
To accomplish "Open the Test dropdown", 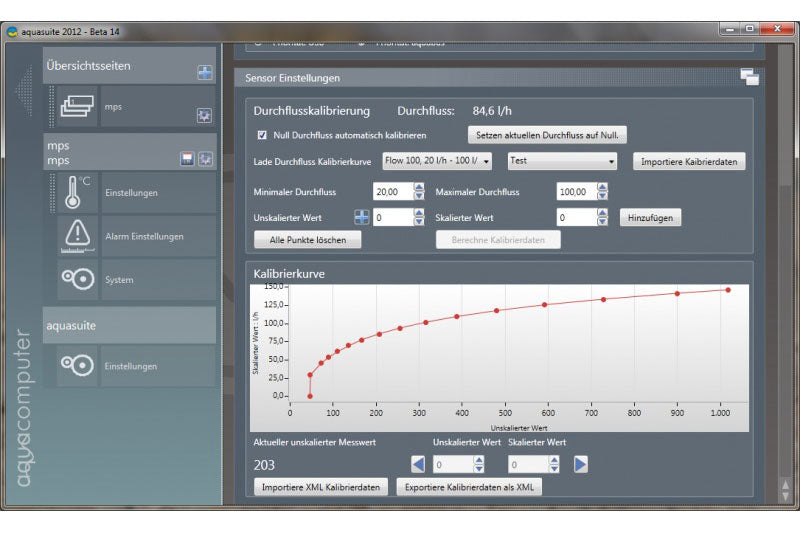I will pyautogui.click(x=562, y=161).
